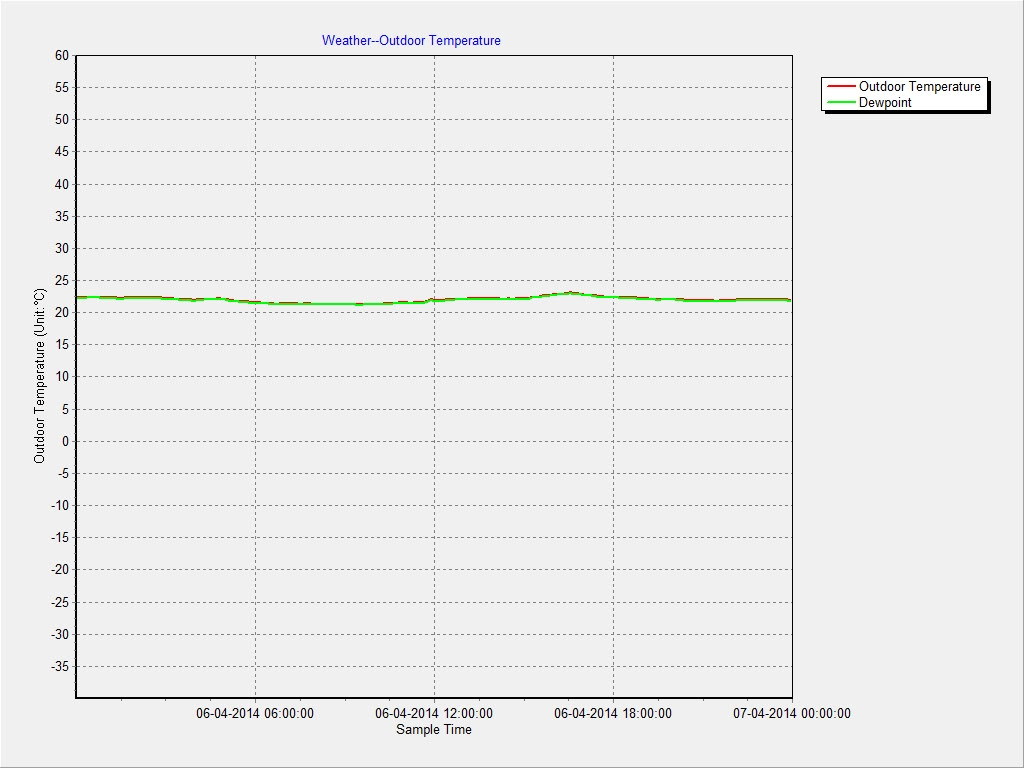Select the Dewpoint legend entry
The image size is (1024, 768).
pyautogui.click(x=869, y=103)
